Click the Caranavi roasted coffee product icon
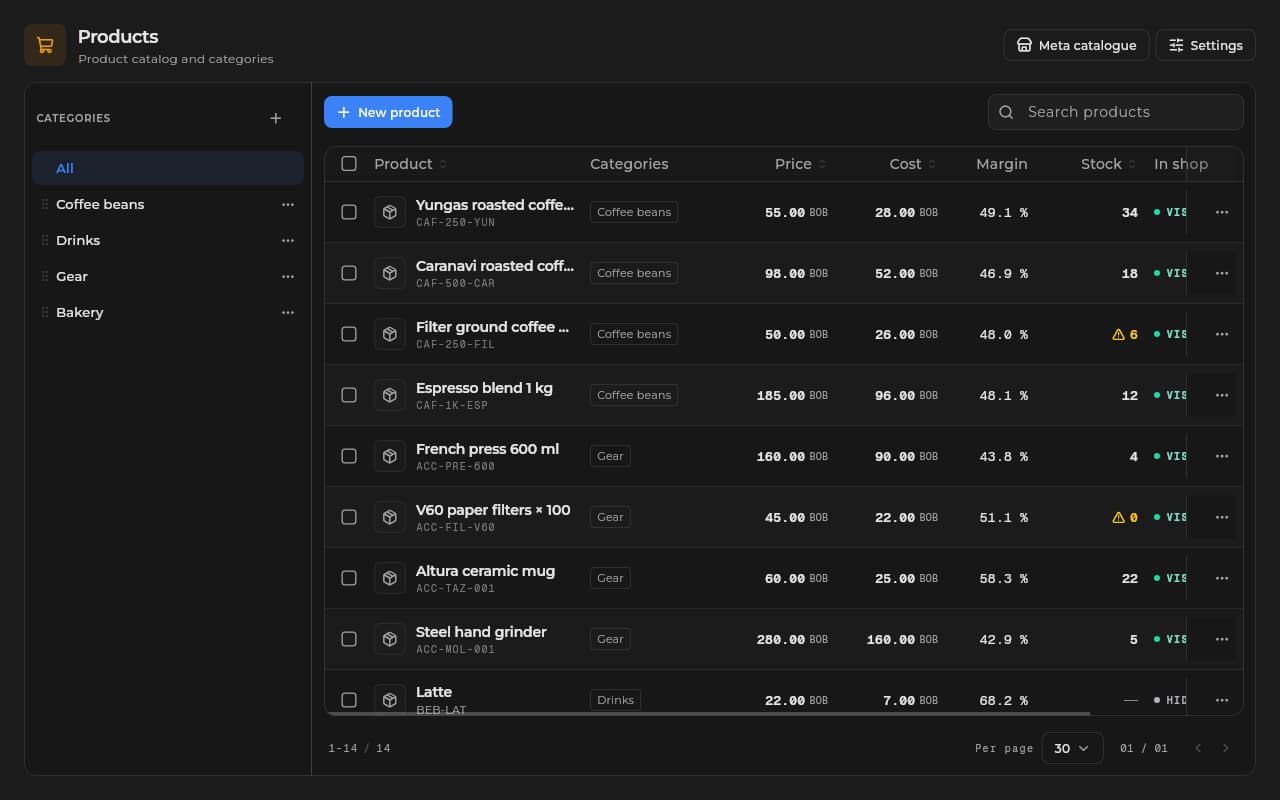Viewport: 1280px width, 800px height. click(x=390, y=273)
